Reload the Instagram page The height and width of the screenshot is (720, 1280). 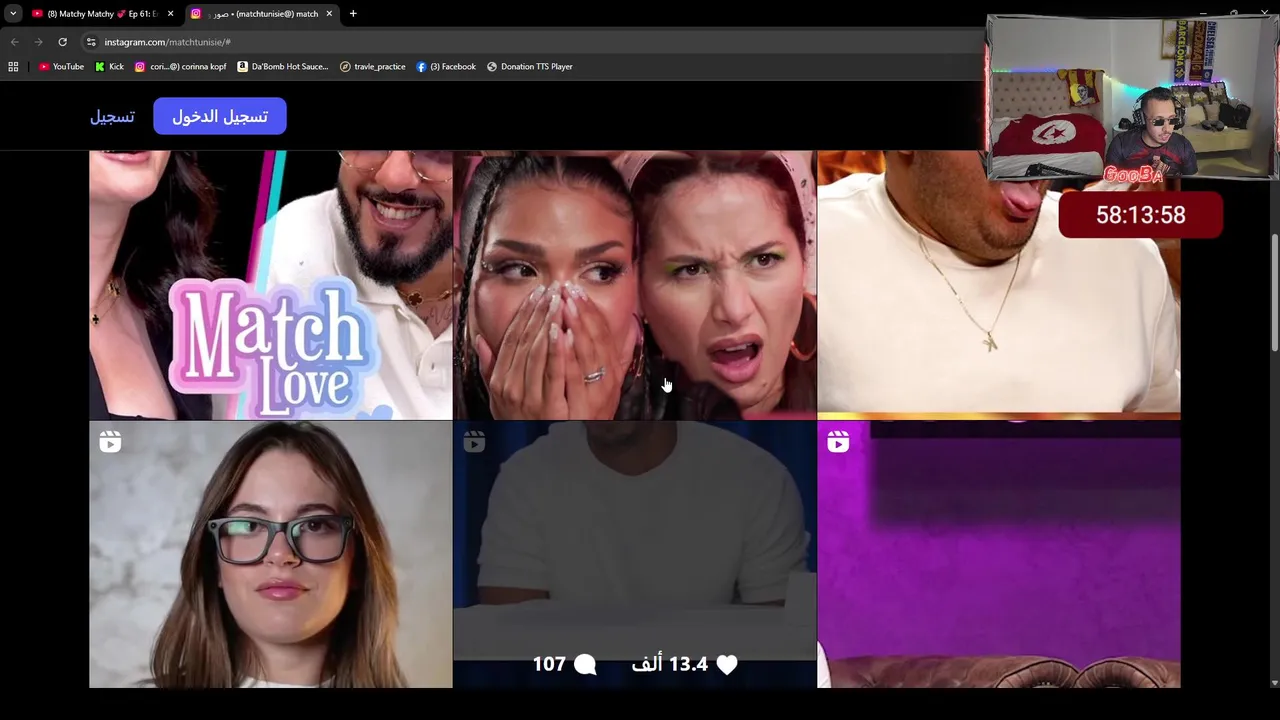[62, 42]
